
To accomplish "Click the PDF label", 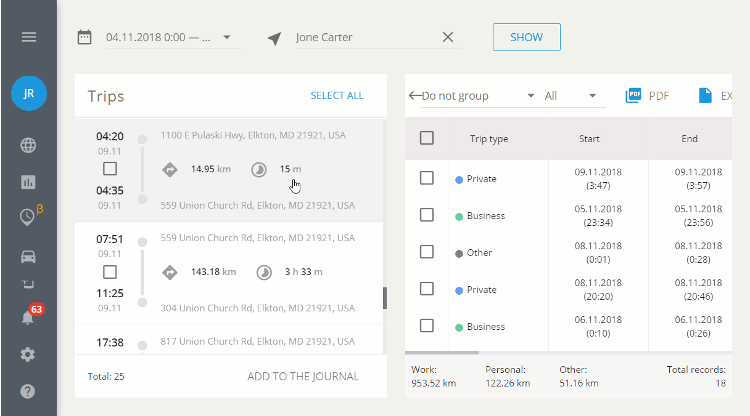I will pyautogui.click(x=659, y=96).
